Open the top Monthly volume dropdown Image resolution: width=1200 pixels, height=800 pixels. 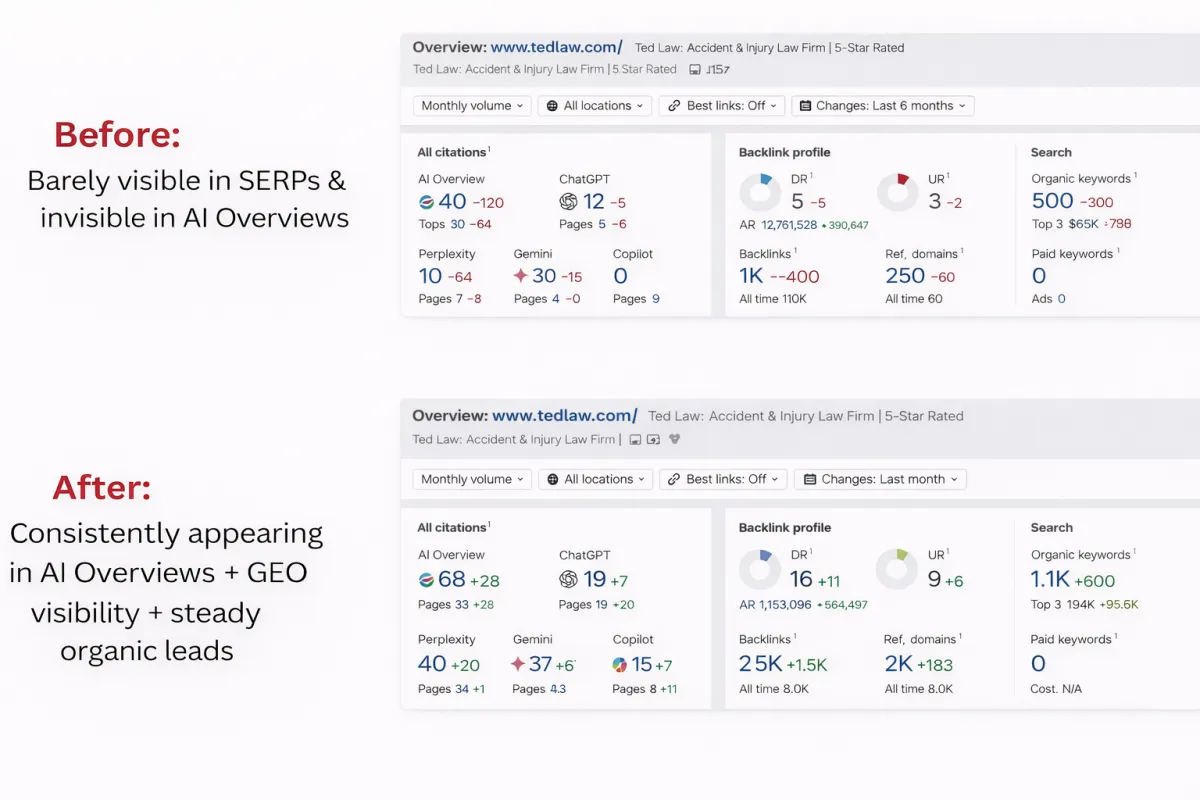click(472, 106)
